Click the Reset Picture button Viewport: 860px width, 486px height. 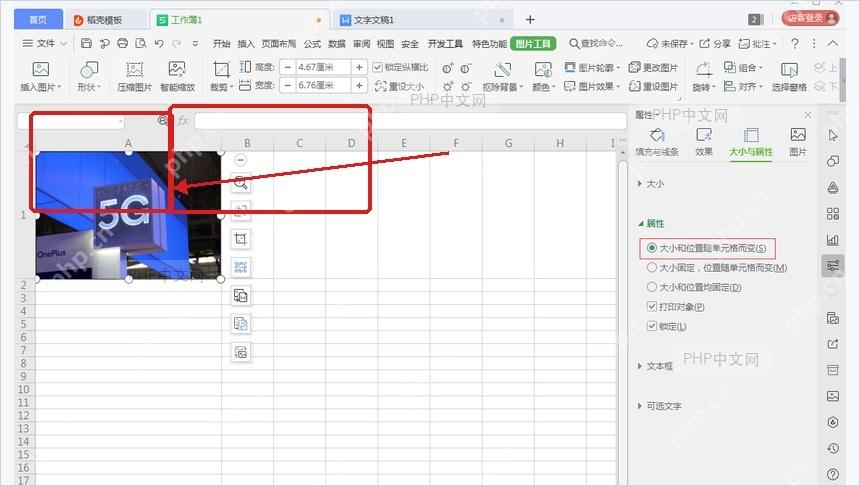[653, 86]
